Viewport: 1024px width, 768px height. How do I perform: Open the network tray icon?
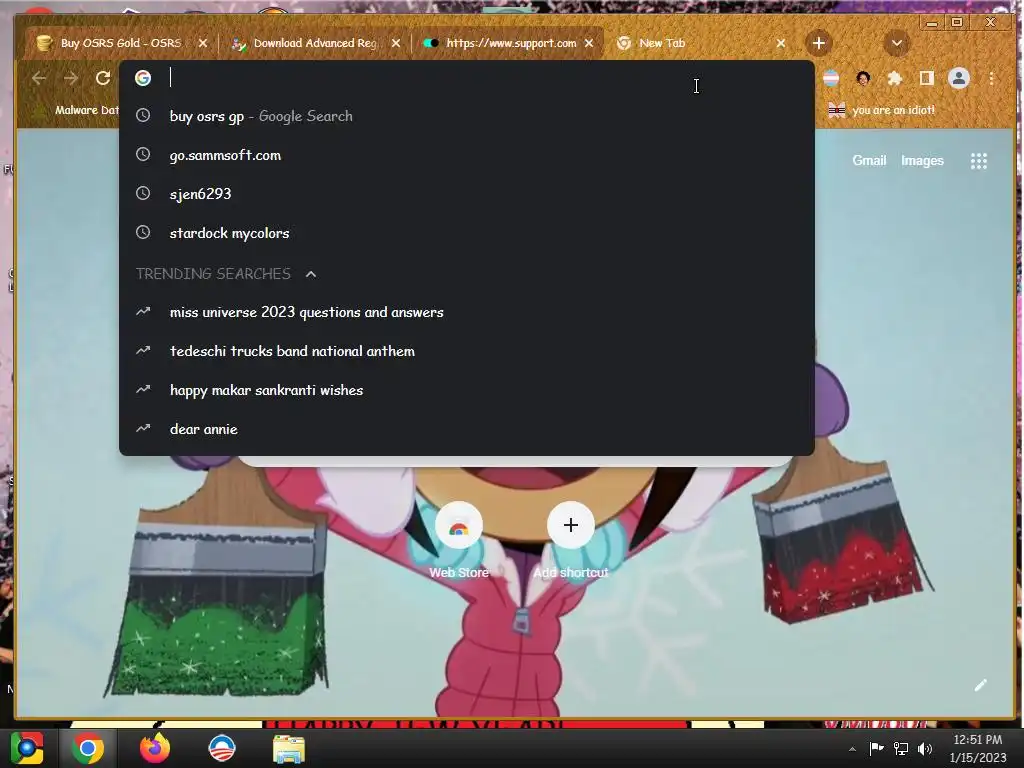click(x=901, y=748)
